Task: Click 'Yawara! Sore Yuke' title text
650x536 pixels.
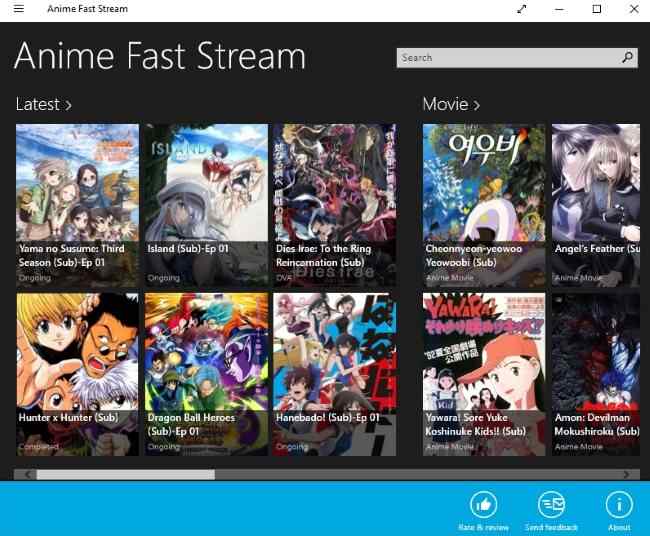Action: [x=466, y=417]
